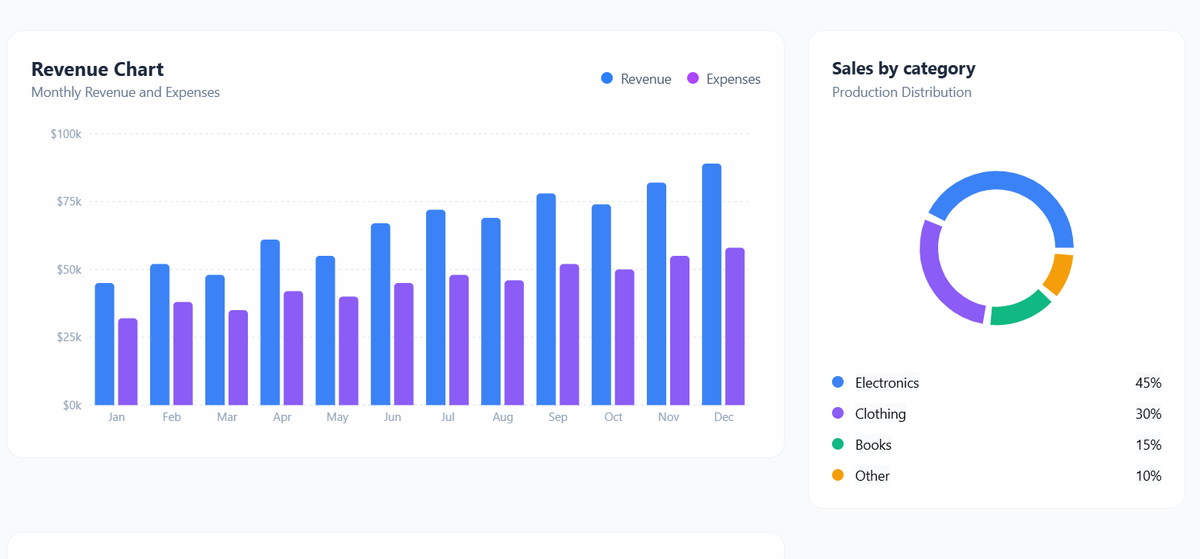
Task: Click the blue Revenue legend dot
Action: (607, 79)
